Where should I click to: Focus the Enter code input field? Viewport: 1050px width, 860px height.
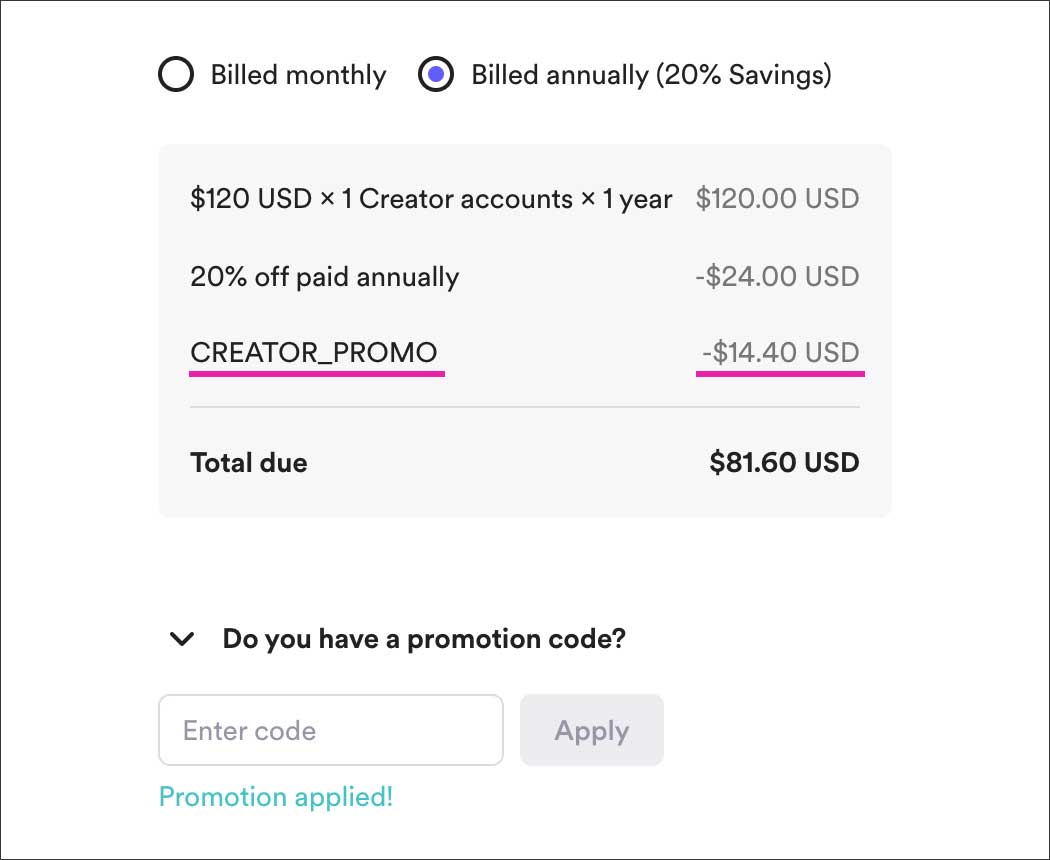330,730
